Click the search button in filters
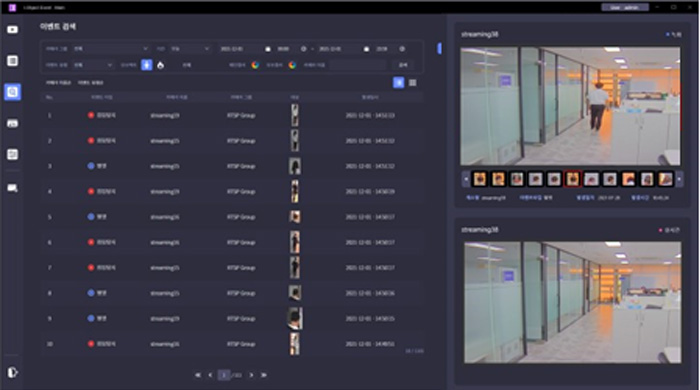 coord(403,65)
